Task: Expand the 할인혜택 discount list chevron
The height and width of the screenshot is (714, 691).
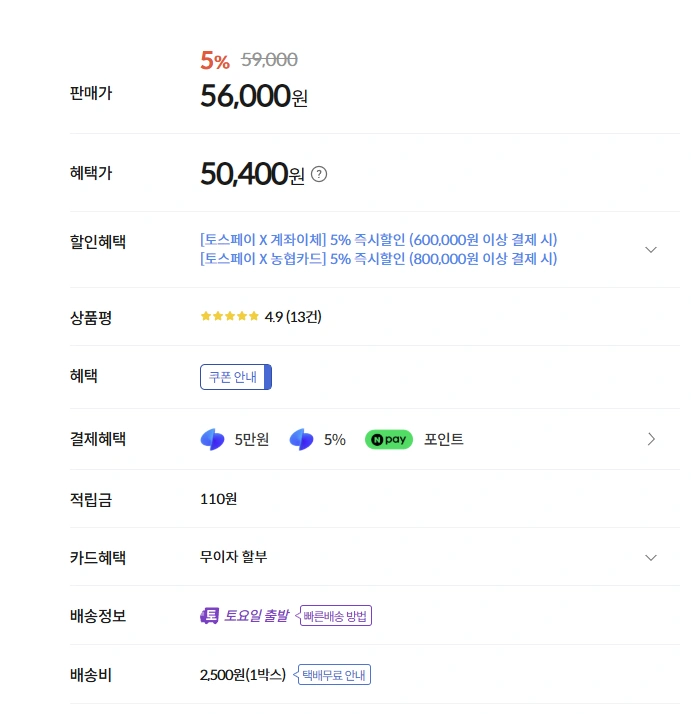Action: point(651,249)
